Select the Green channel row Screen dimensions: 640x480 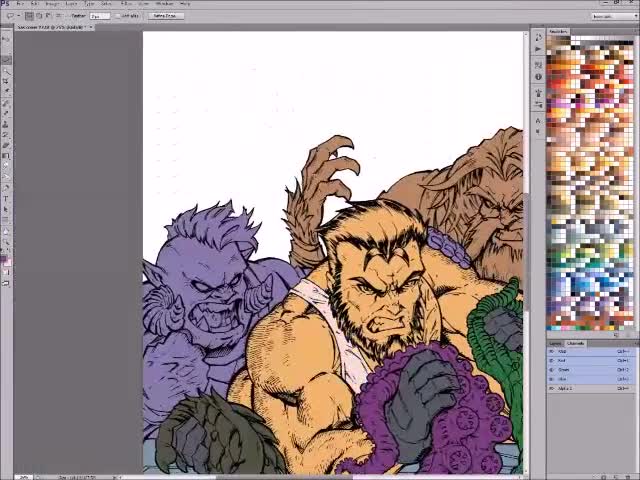tap(592, 370)
